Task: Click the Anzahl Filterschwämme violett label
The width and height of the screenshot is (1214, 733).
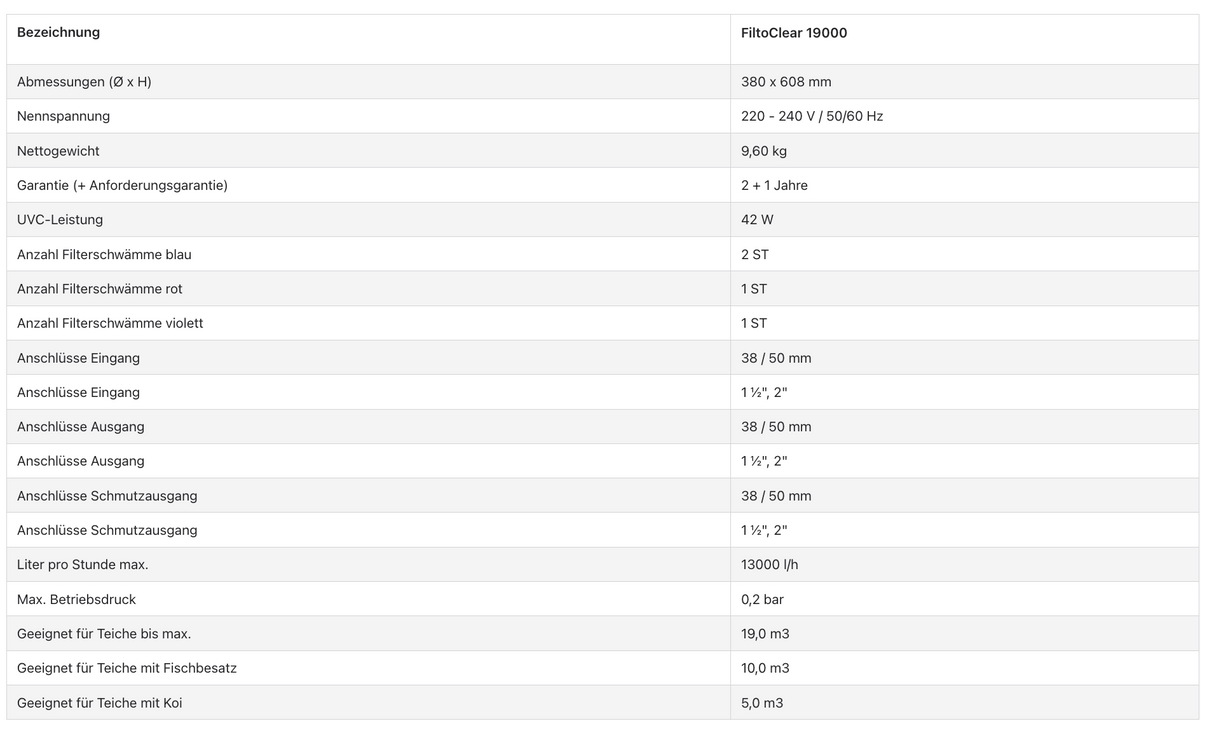Action: (x=110, y=323)
